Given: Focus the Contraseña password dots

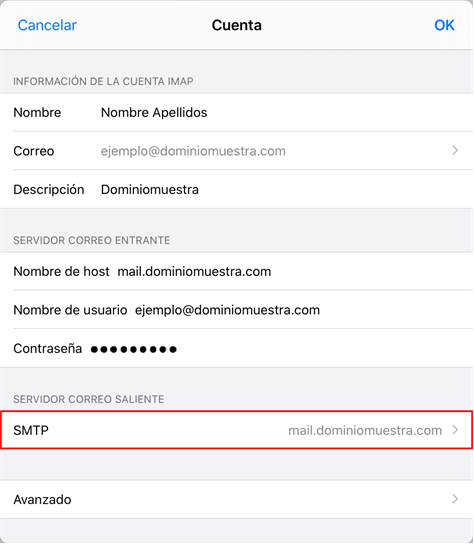Looking at the screenshot, I should coord(134,349).
